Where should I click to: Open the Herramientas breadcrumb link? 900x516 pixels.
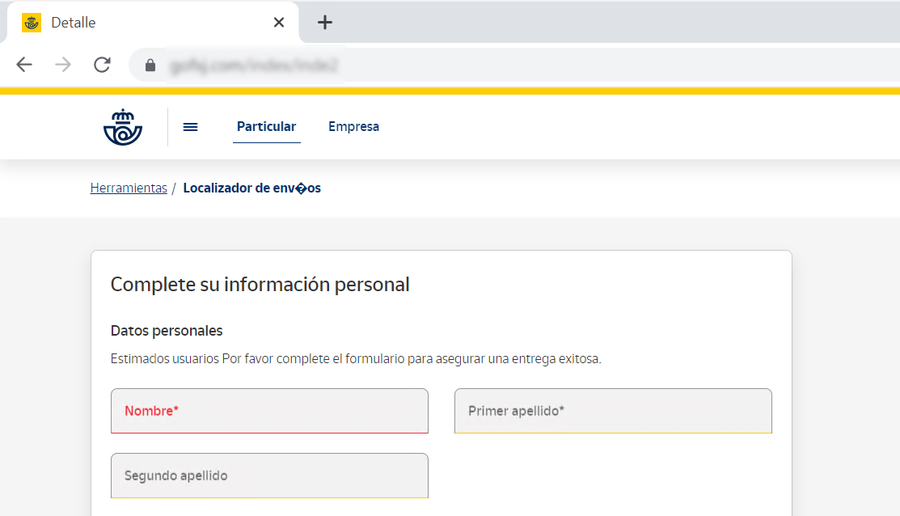[x=129, y=188]
